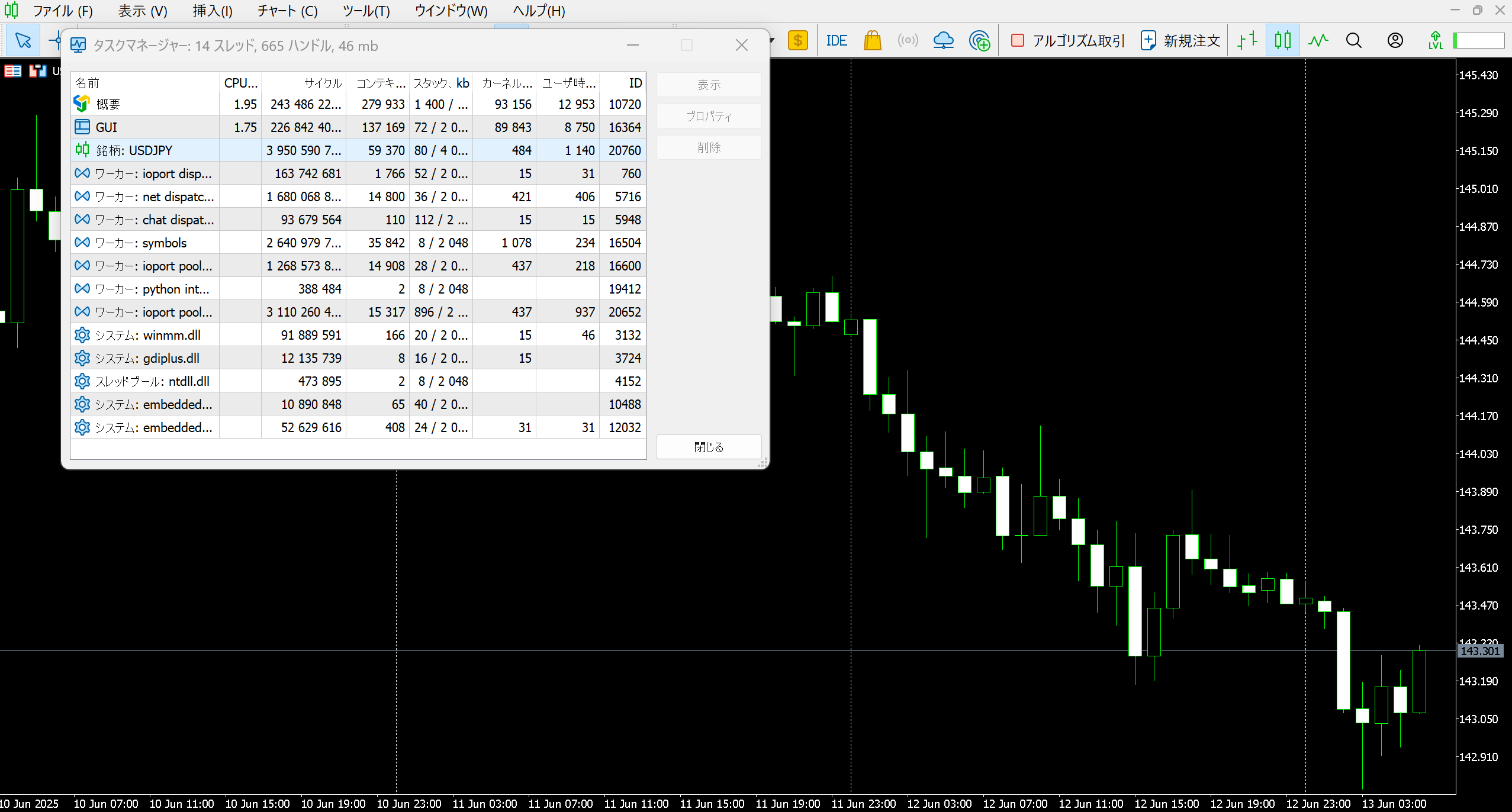
Task: Click the 新規注文 new order button
Action: tap(1180, 41)
